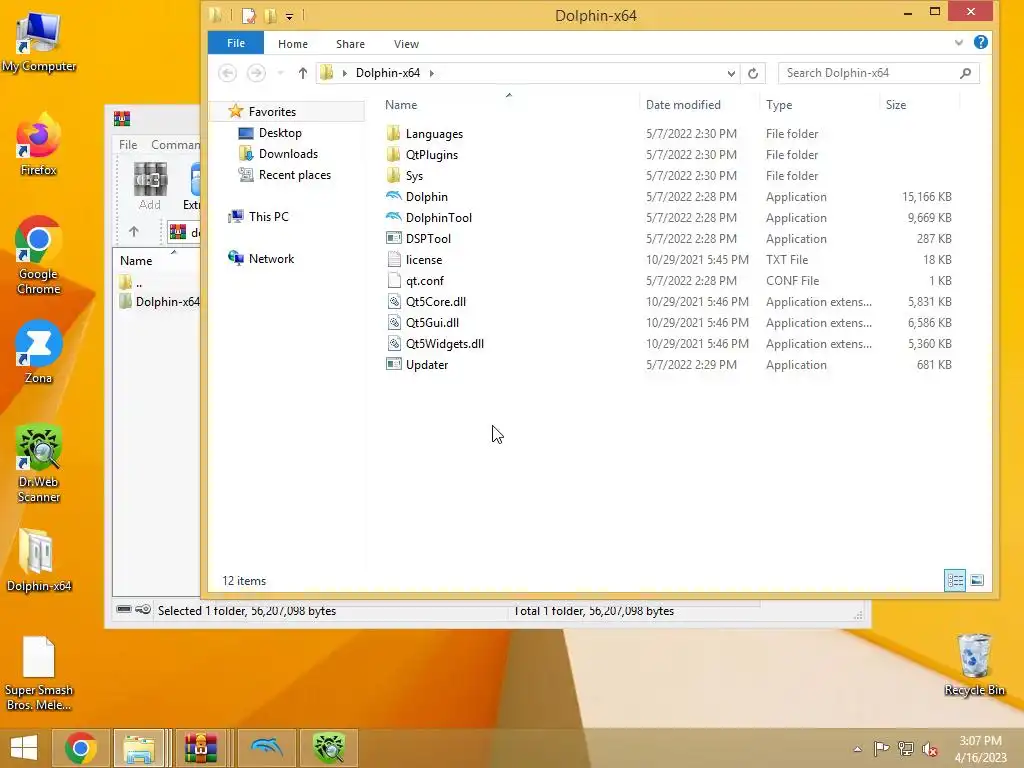Open address bar history dropdown
1024x768 pixels.
(x=731, y=74)
